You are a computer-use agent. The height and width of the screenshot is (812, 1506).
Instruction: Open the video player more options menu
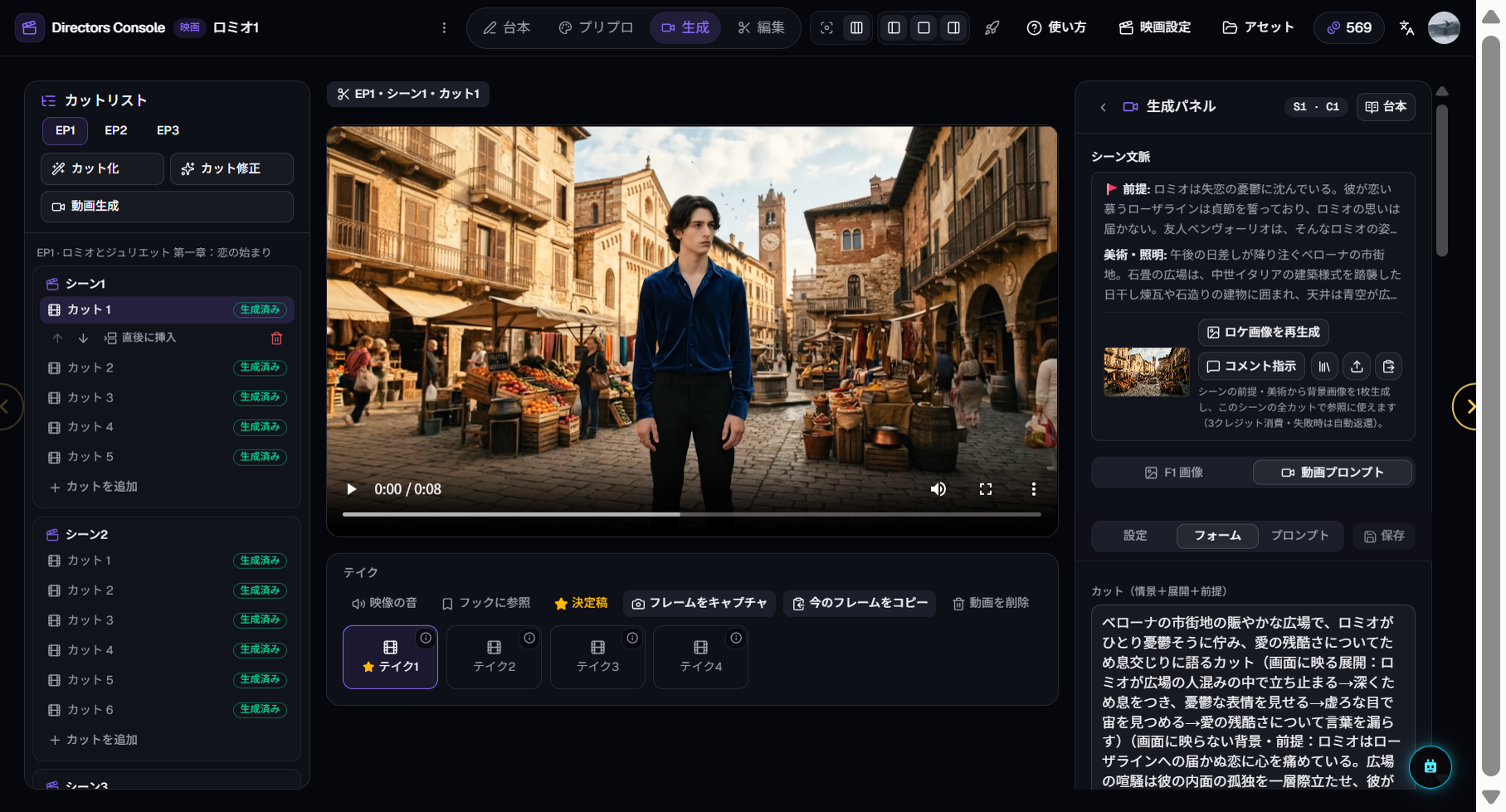pos(1033,489)
